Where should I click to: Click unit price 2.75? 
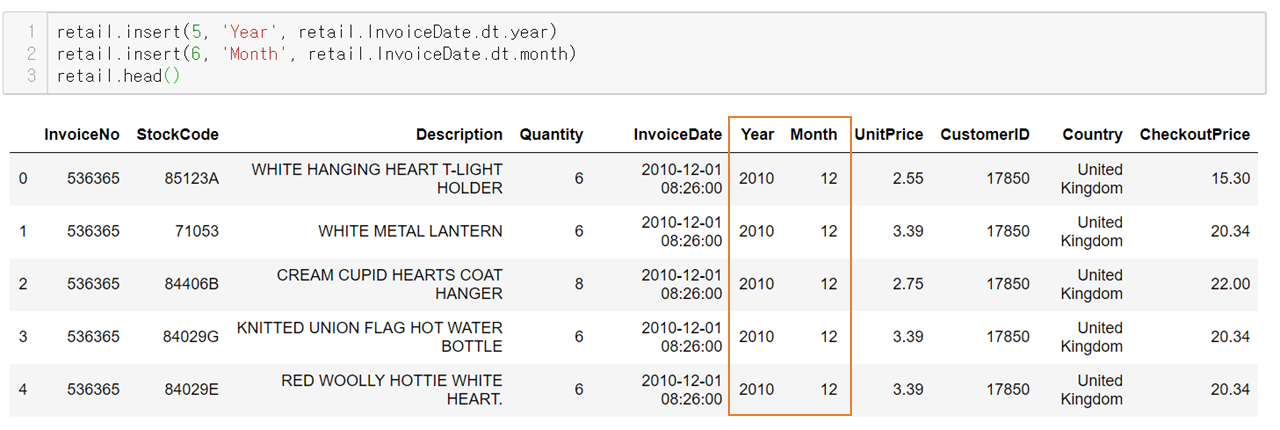pos(908,284)
